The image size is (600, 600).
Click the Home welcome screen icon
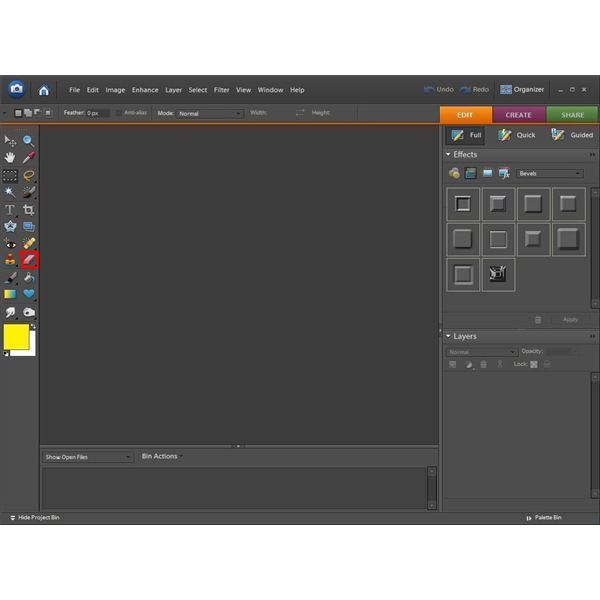pos(44,90)
